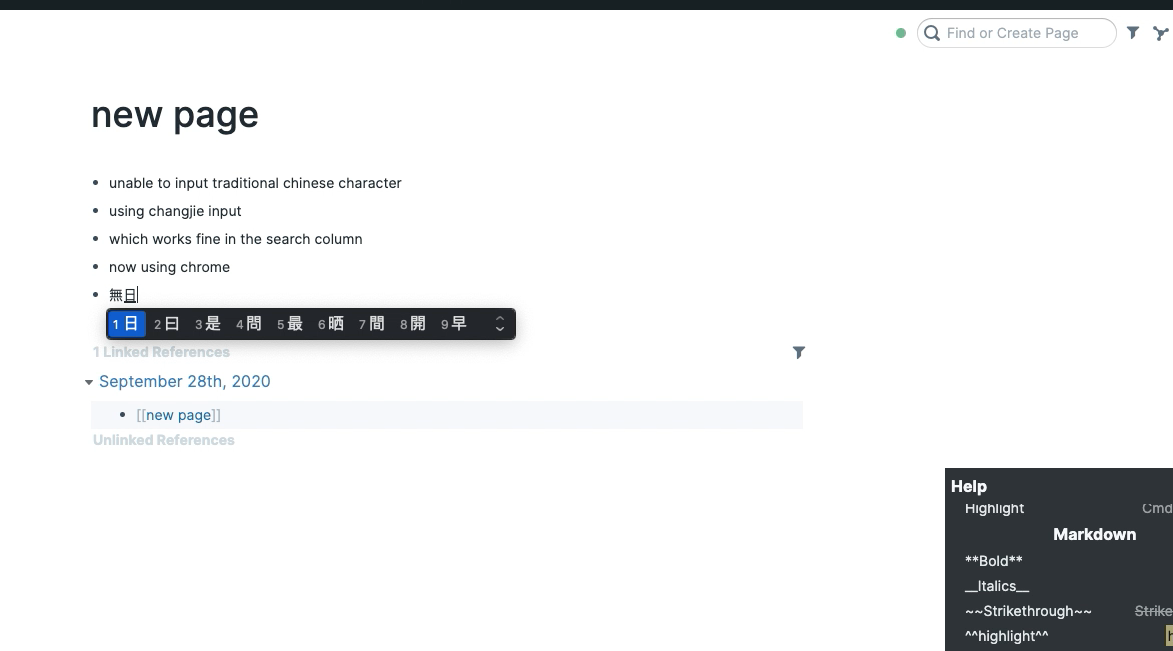Expand the IME candidate list arrows
Image resolution: width=1173 pixels, height=651 pixels.
[500, 324]
